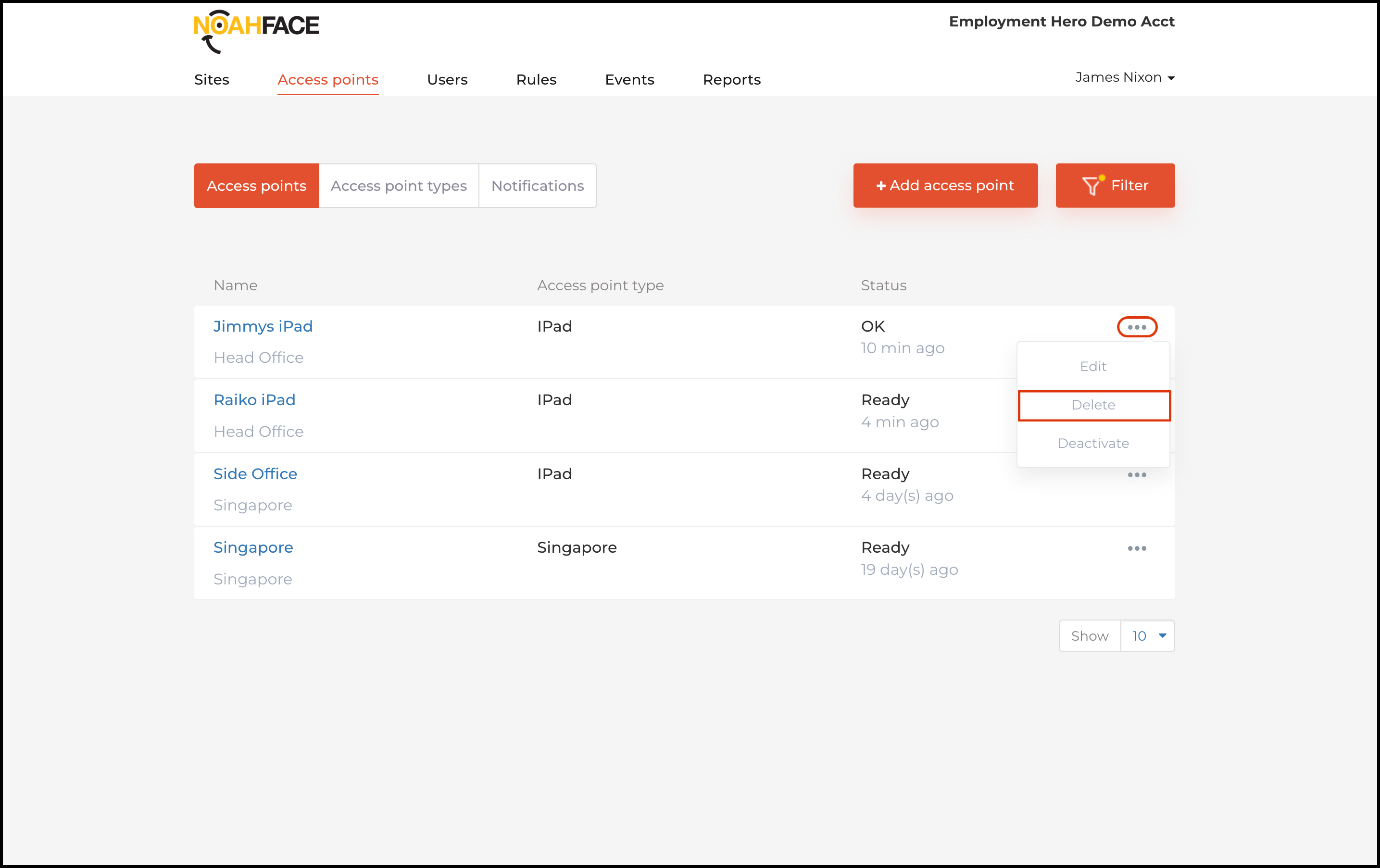The image size is (1380, 868).
Task: Open the Jimmys iPad three-dot menu
Action: click(1136, 327)
